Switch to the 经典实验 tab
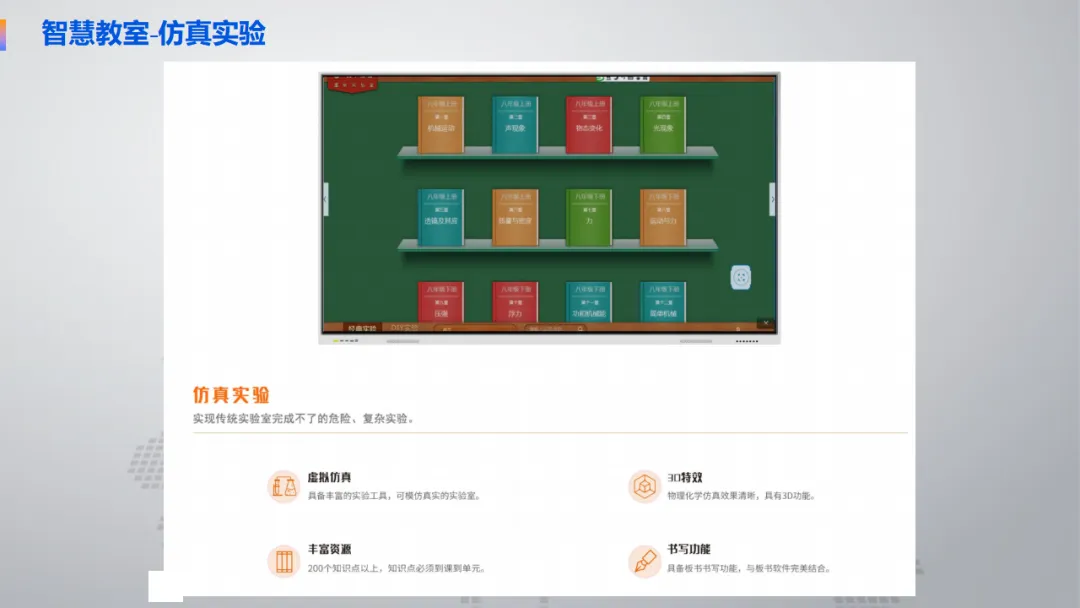Screen dimensions: 1080x608 coord(362,328)
